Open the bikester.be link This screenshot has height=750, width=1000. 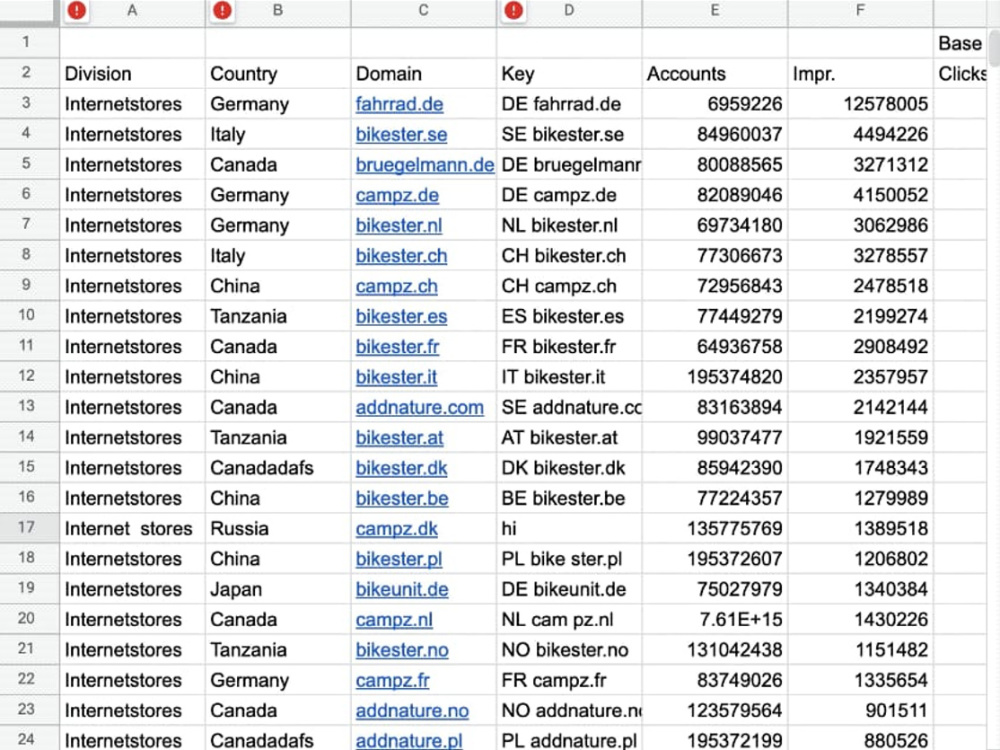click(402, 498)
